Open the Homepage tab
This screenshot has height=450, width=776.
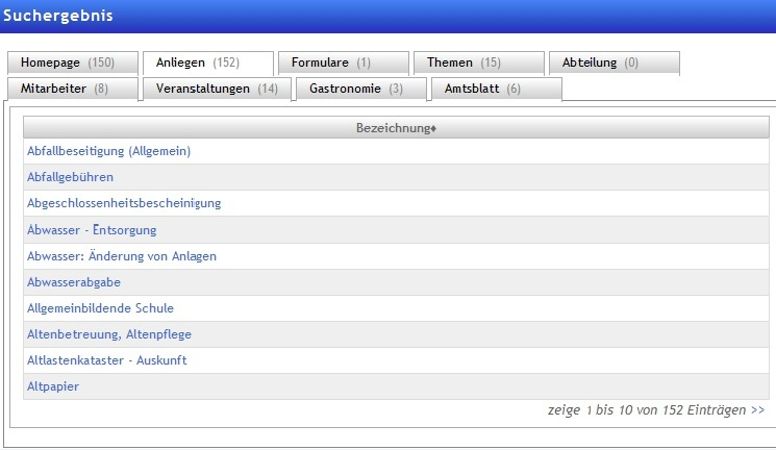(68, 63)
